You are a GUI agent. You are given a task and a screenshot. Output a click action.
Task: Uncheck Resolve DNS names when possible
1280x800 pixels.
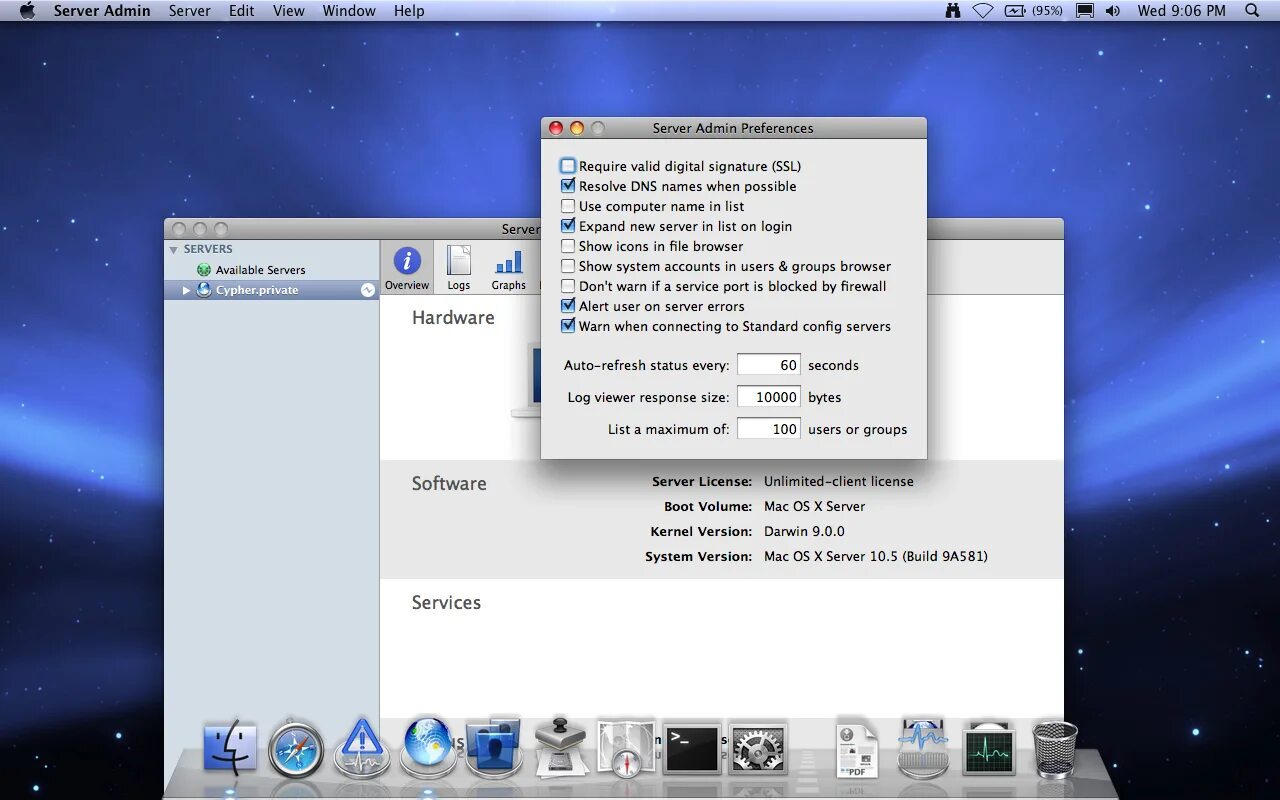tap(568, 186)
